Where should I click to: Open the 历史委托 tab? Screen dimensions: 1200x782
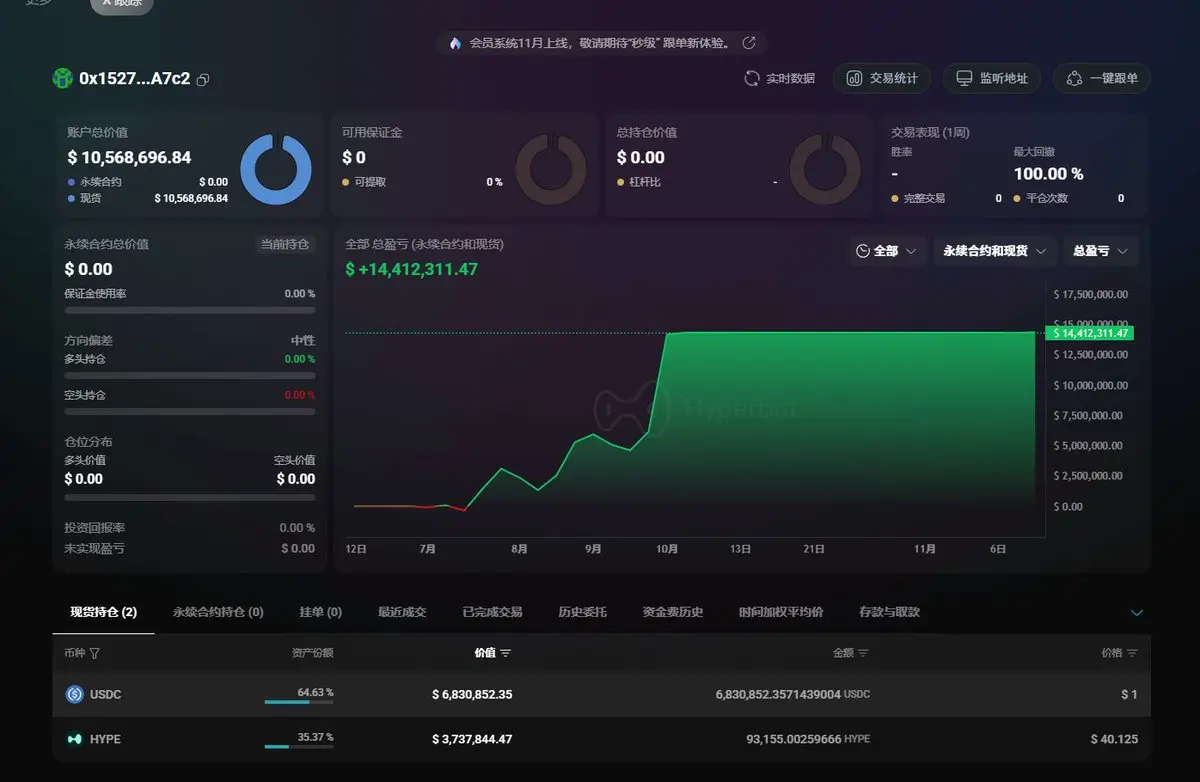[x=582, y=612]
